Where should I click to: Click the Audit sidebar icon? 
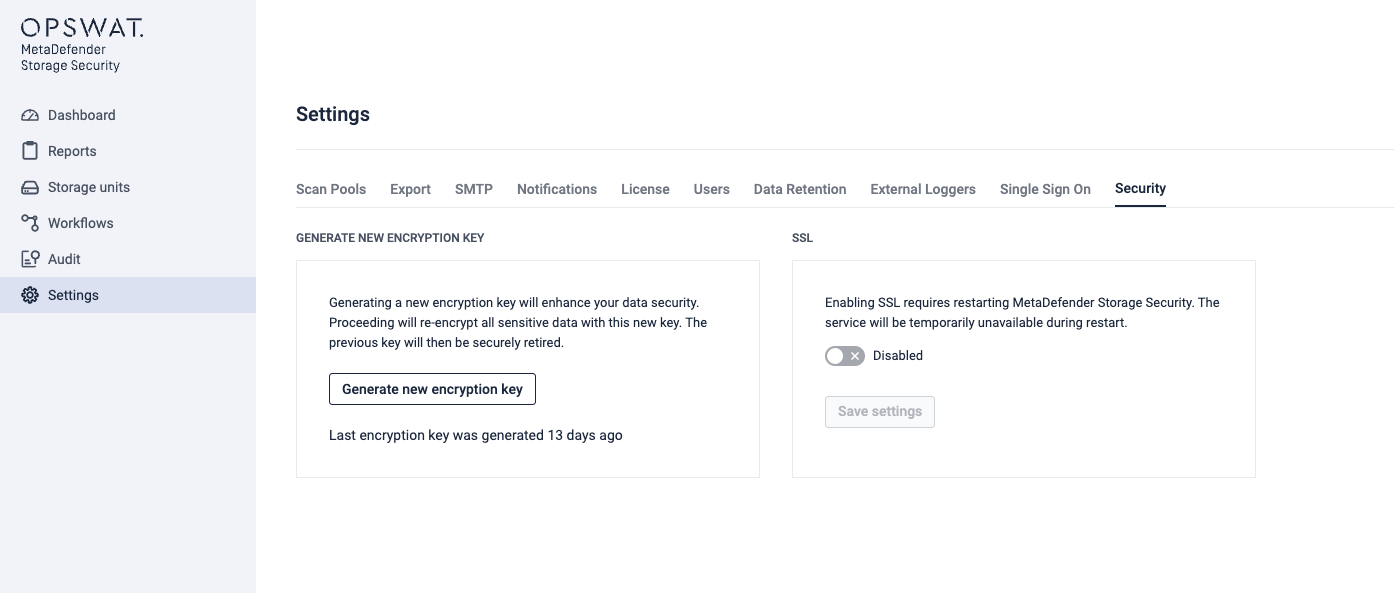pyautogui.click(x=30, y=259)
